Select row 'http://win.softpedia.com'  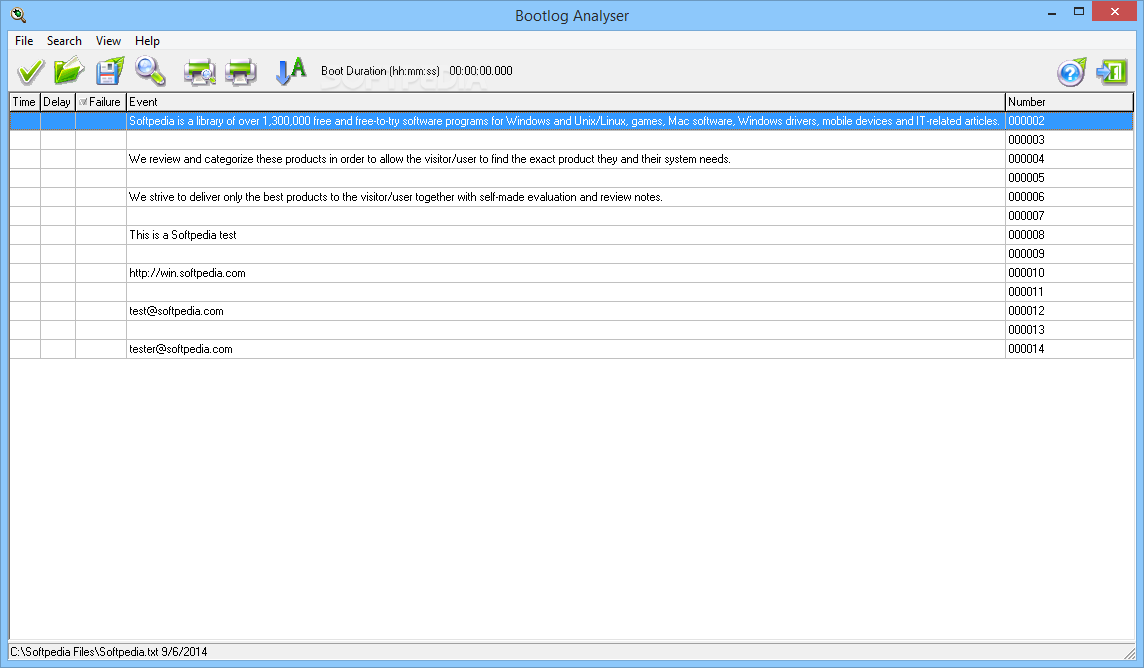(571, 273)
